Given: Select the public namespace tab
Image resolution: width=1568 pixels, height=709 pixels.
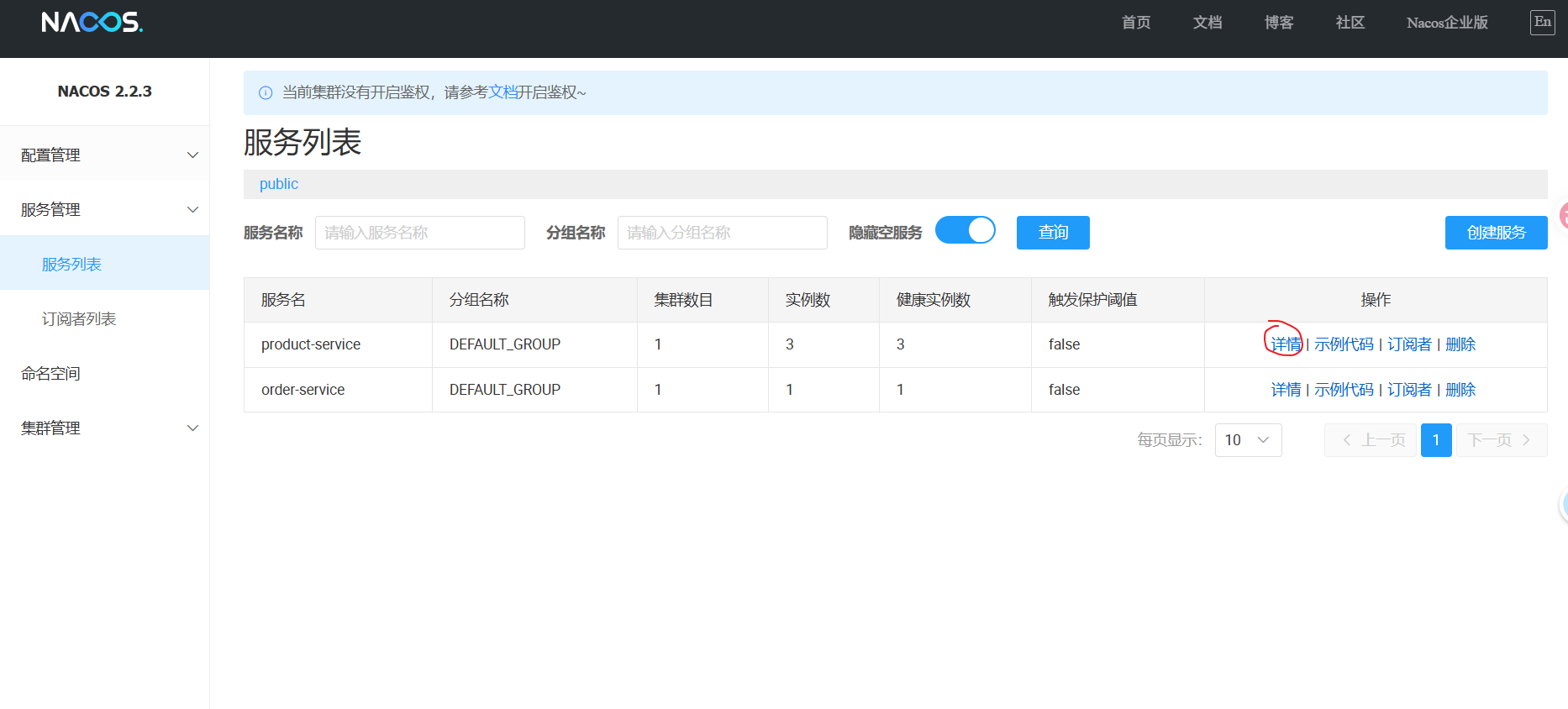Looking at the screenshot, I should pos(278,184).
